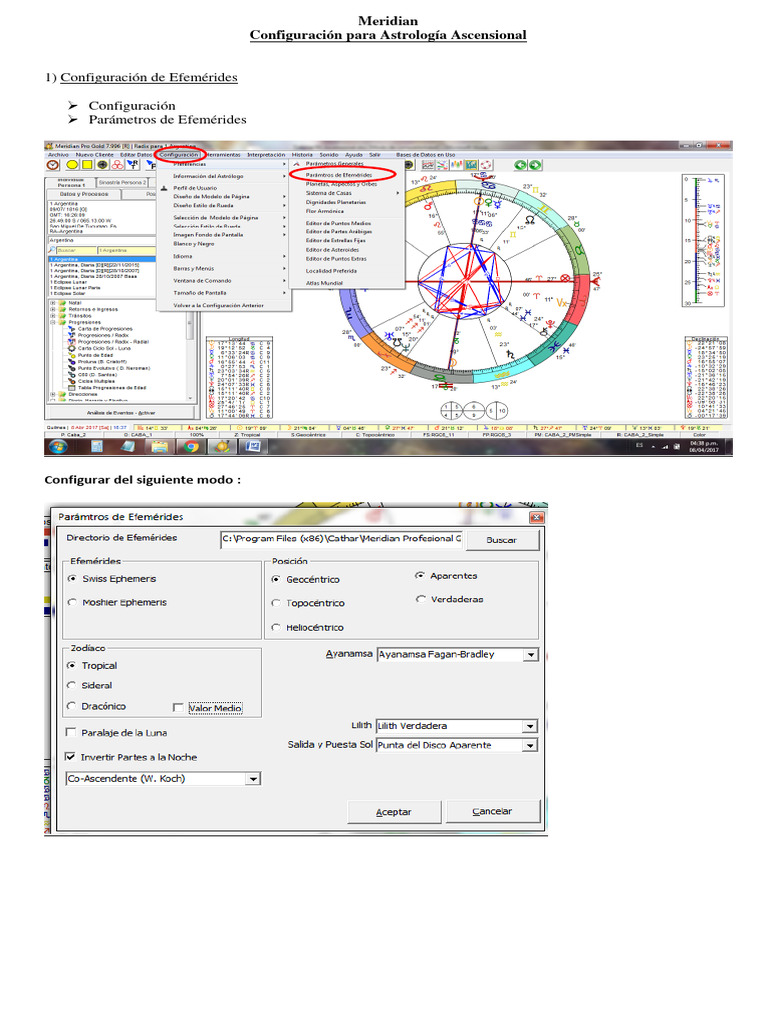This screenshot has height=1024, width=768.
Task: Select the Mosher Ephemeris radio button
Action: click(71, 603)
